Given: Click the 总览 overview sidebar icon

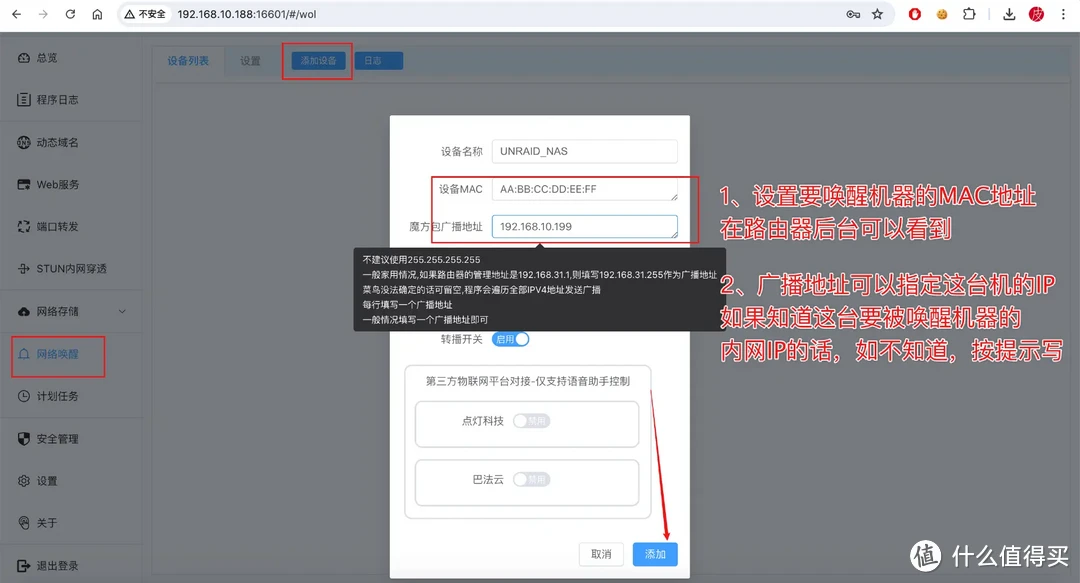Looking at the screenshot, I should coord(24,58).
